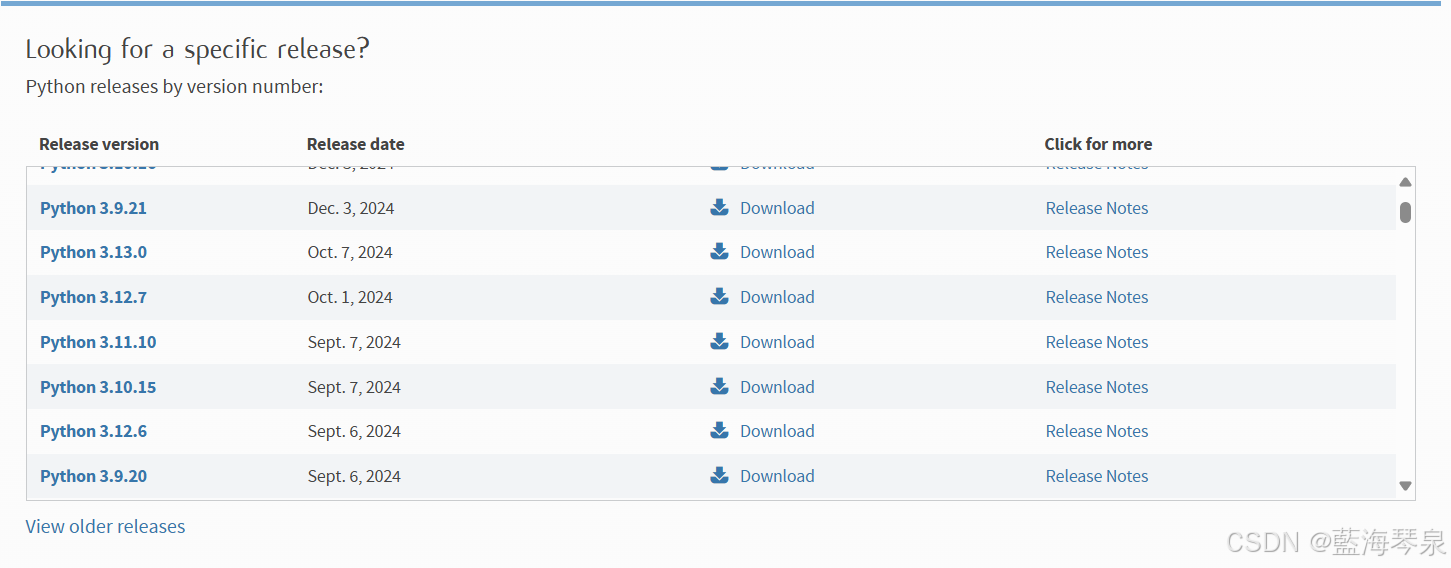The height and width of the screenshot is (568, 1451).
Task: Click the Oct. 7, 2024 release date
Action: tap(350, 252)
